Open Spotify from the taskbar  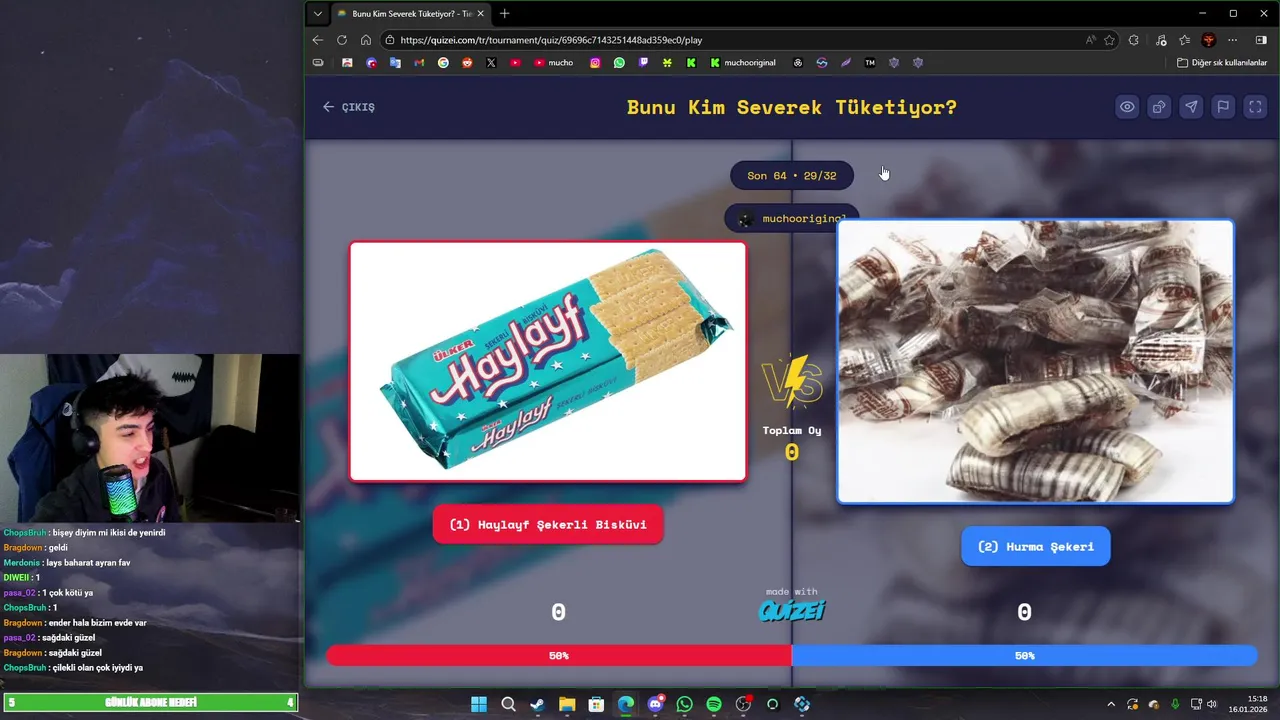point(714,704)
